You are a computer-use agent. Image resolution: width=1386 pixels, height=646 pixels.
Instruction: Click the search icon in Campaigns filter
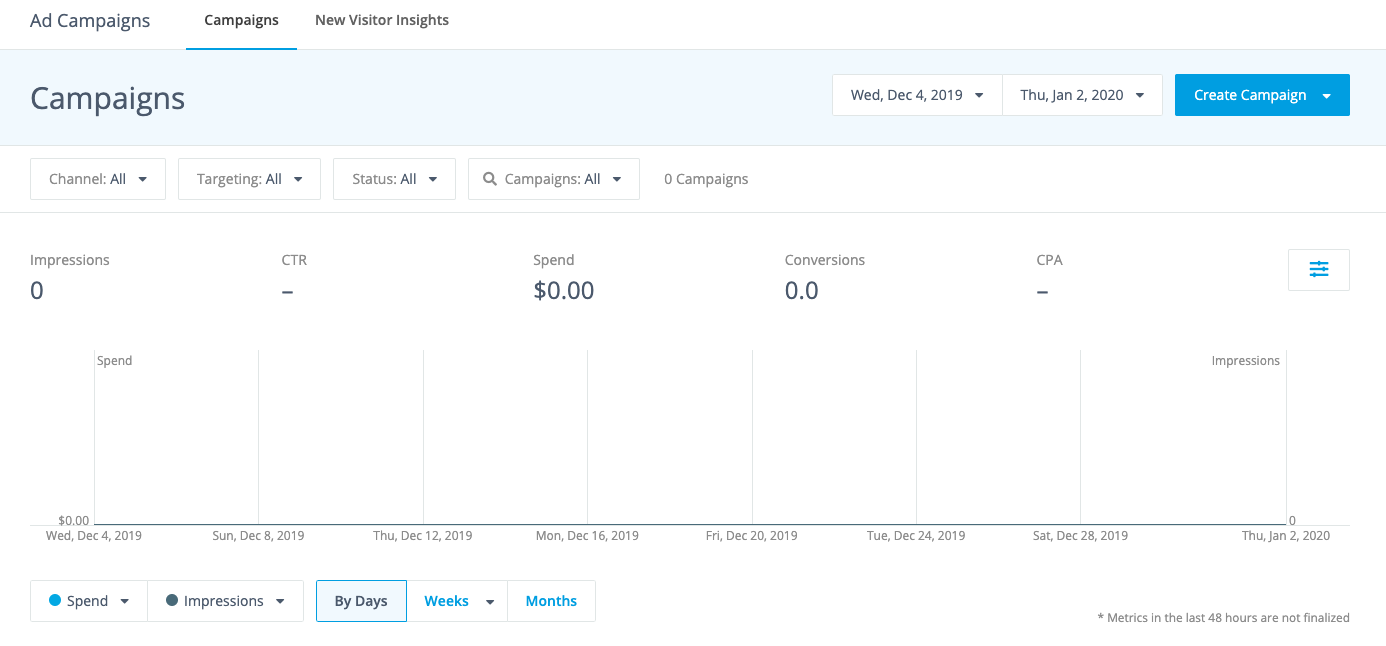[490, 179]
